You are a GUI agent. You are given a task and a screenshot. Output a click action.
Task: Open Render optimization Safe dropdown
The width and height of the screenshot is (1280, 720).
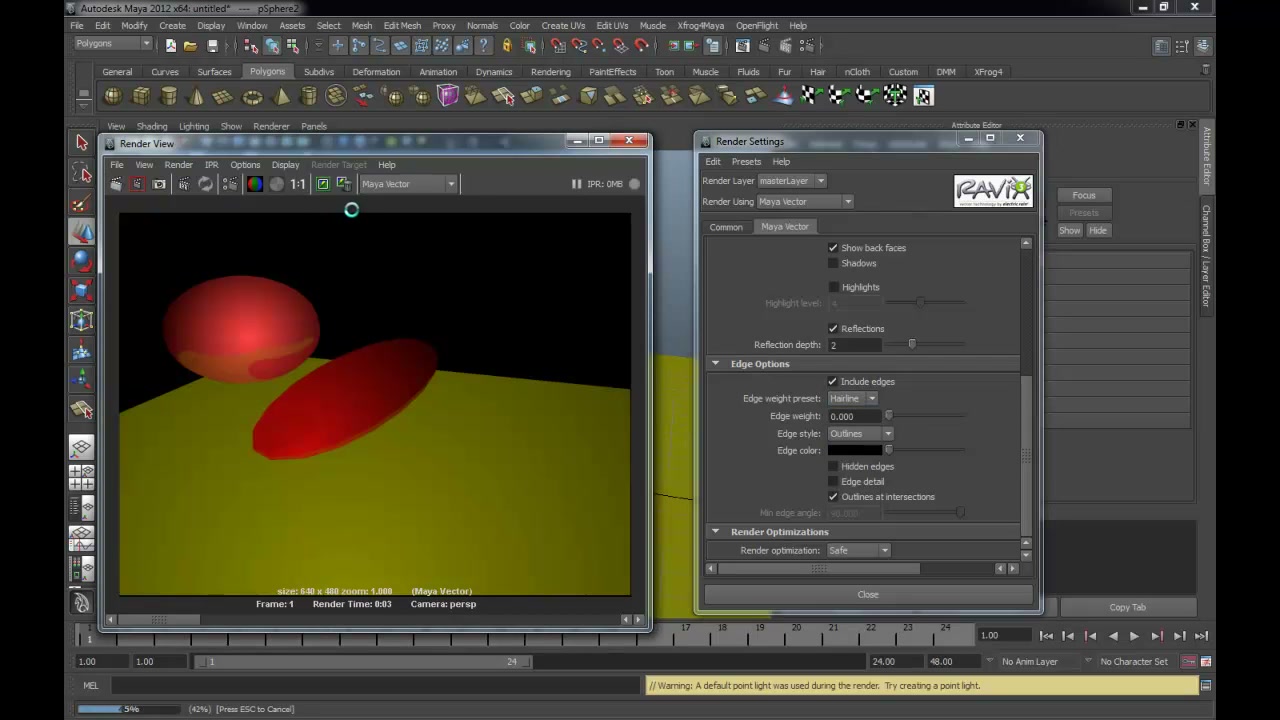coord(858,550)
